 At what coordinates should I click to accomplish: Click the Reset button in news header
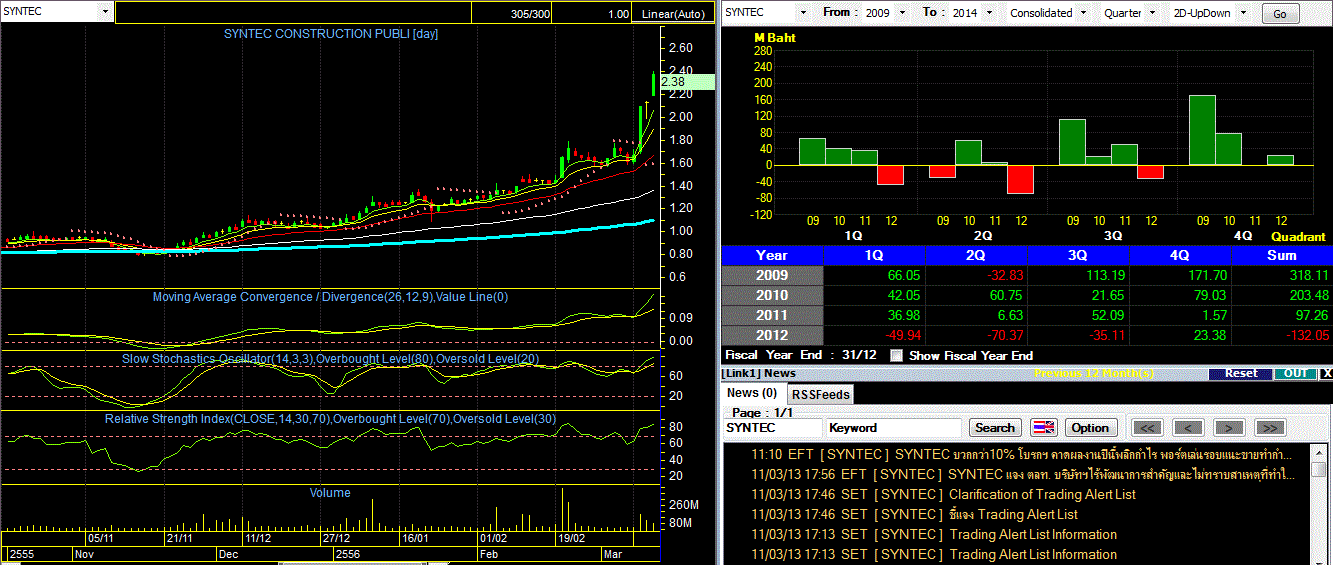click(1241, 373)
